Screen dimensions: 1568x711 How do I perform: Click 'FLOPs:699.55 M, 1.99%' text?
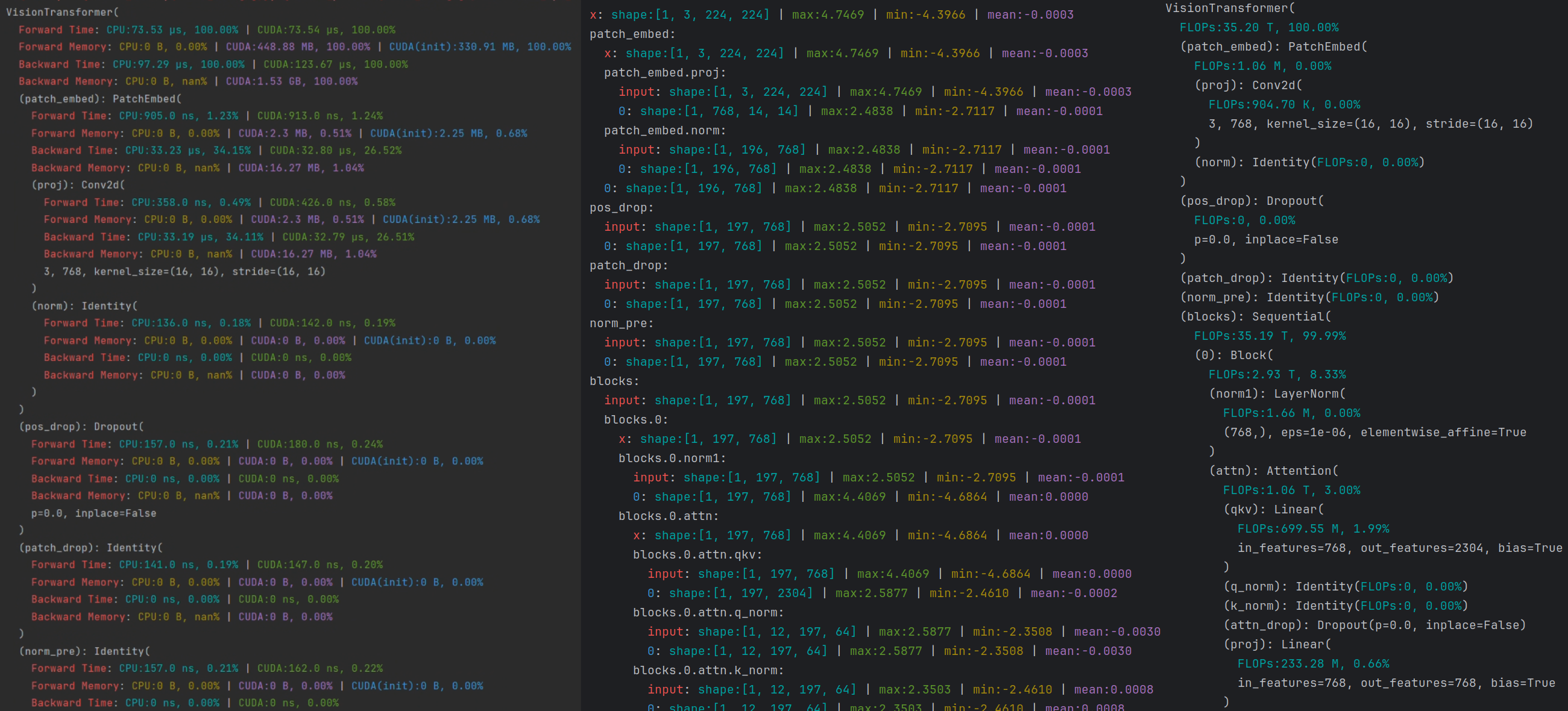pyautogui.click(x=1313, y=528)
